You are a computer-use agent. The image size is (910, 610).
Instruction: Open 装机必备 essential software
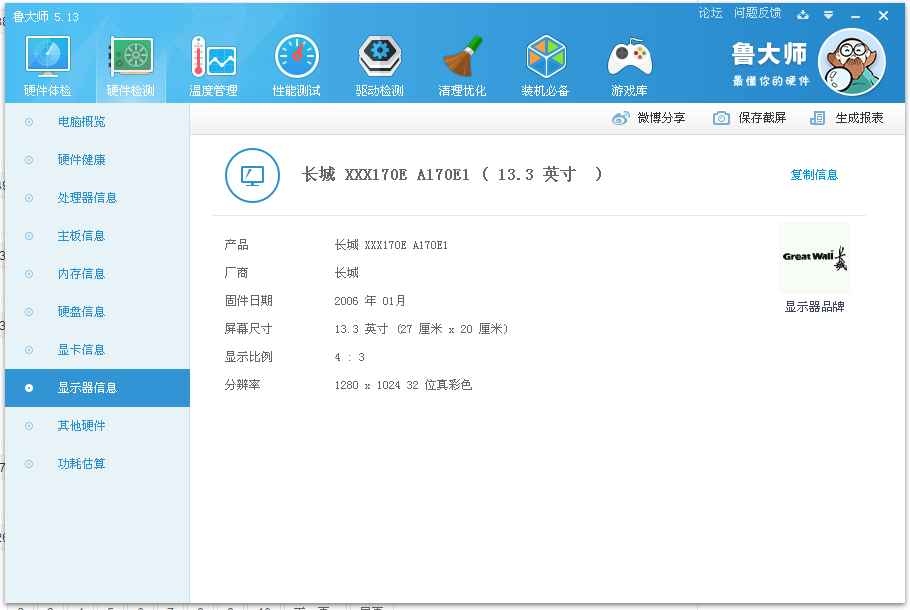546,66
